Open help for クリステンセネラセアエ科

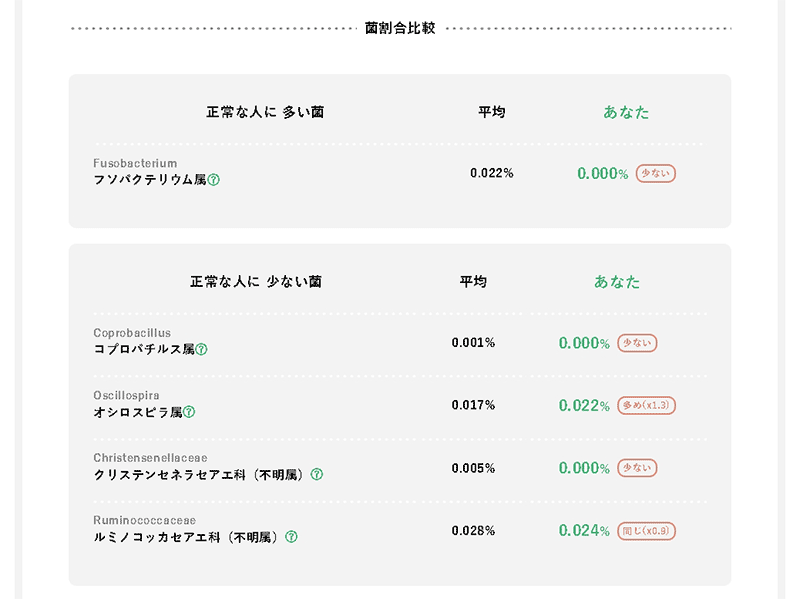[317, 474]
